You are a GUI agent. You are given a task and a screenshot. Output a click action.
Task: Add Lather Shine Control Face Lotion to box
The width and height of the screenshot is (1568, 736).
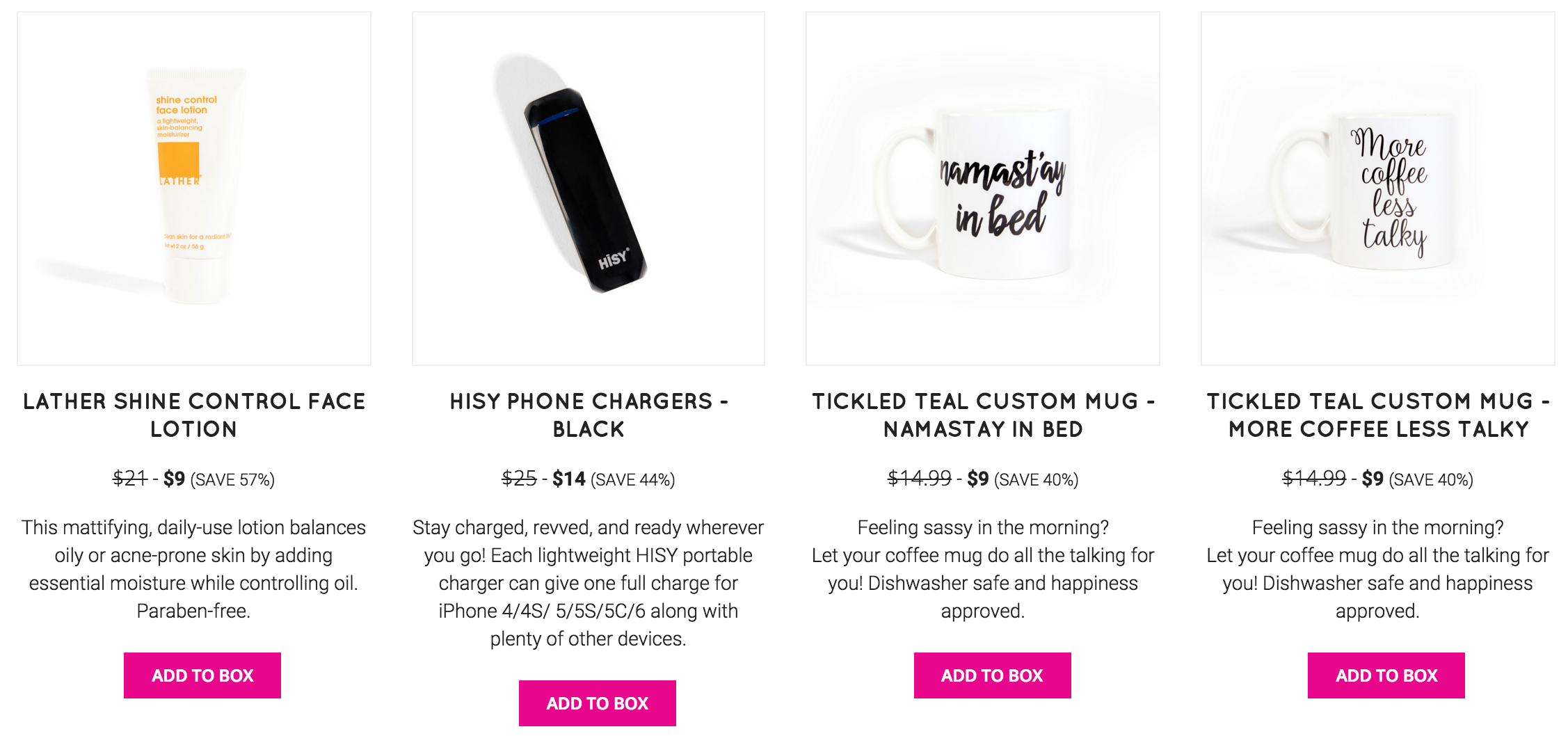(202, 675)
